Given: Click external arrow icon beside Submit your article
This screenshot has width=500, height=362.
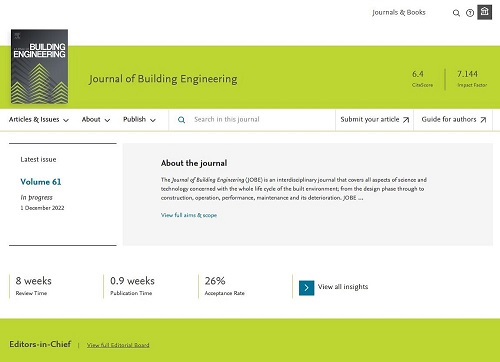Looking at the screenshot, I should click(406, 120).
